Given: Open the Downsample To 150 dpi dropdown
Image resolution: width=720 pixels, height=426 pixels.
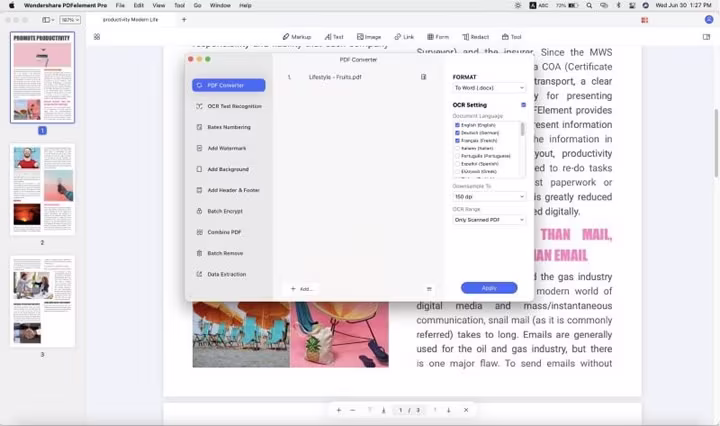Looking at the screenshot, I should pyautogui.click(x=489, y=196).
